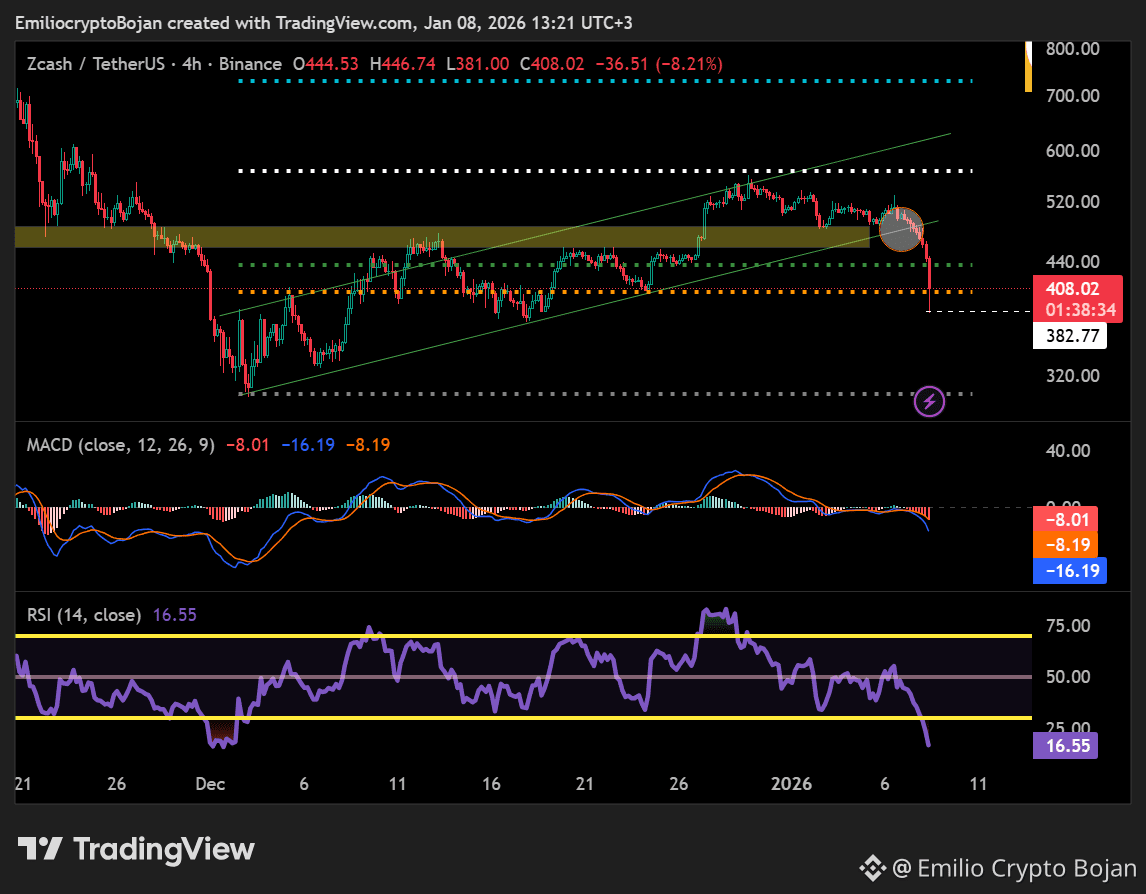Image resolution: width=1146 pixels, height=894 pixels.
Task: Click the 2026 label on the date axis
Action: 792,784
